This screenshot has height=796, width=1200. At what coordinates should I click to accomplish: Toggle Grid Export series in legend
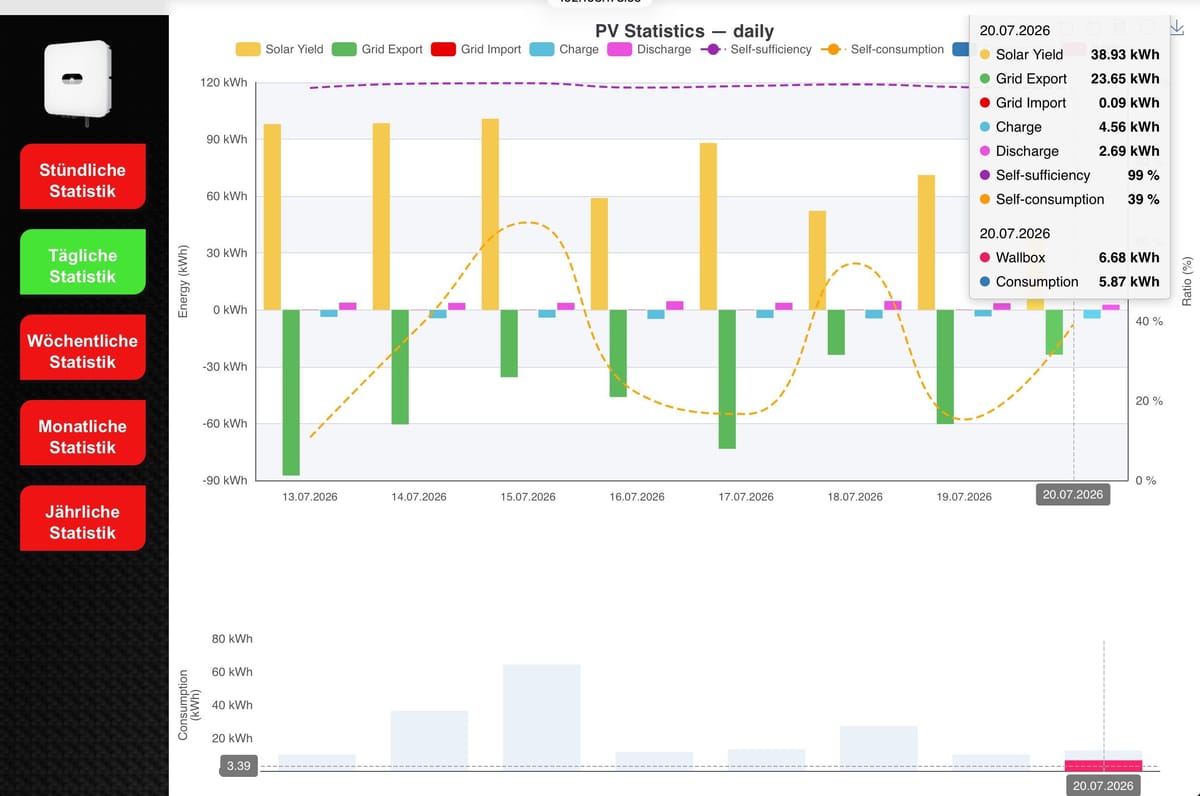(377, 49)
